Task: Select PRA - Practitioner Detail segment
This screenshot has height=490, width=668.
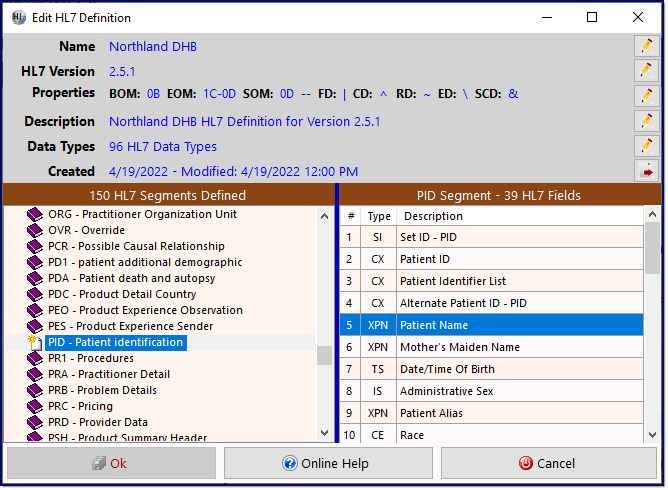Action: tap(109, 375)
